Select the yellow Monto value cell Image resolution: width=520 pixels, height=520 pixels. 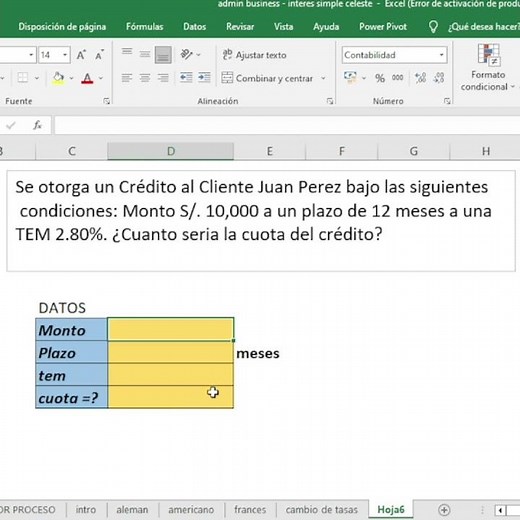point(171,329)
